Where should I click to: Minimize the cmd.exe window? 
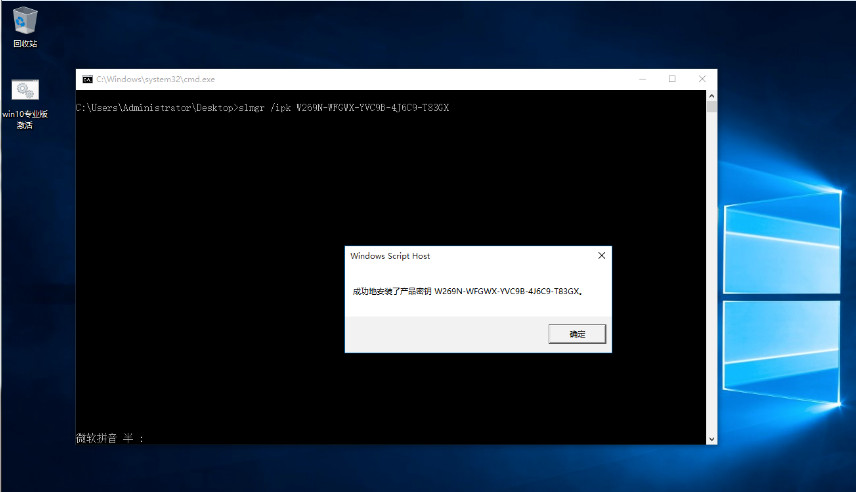tap(643, 79)
